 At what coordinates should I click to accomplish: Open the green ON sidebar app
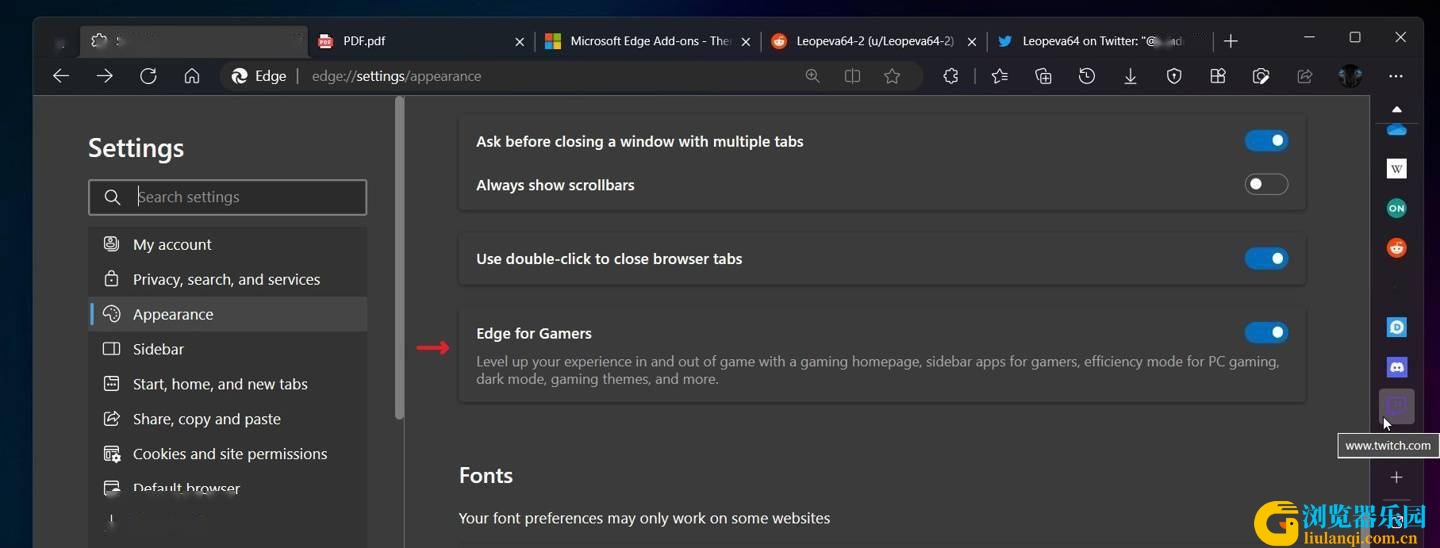[x=1397, y=208]
